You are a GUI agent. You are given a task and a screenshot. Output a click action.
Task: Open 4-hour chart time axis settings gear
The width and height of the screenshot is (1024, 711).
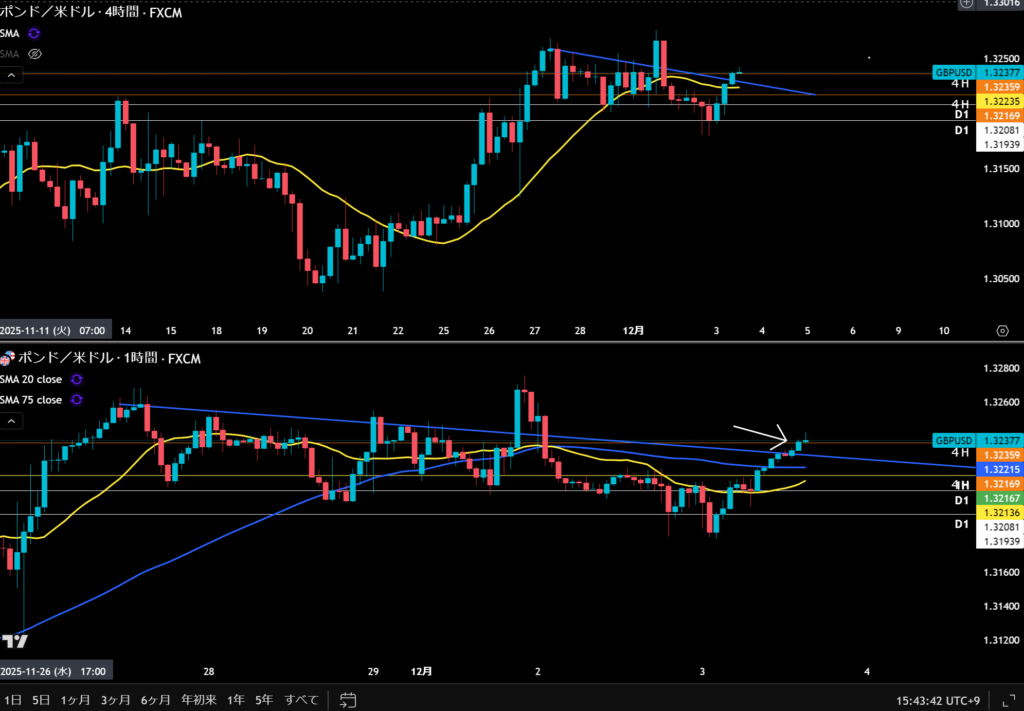pos(1002,330)
